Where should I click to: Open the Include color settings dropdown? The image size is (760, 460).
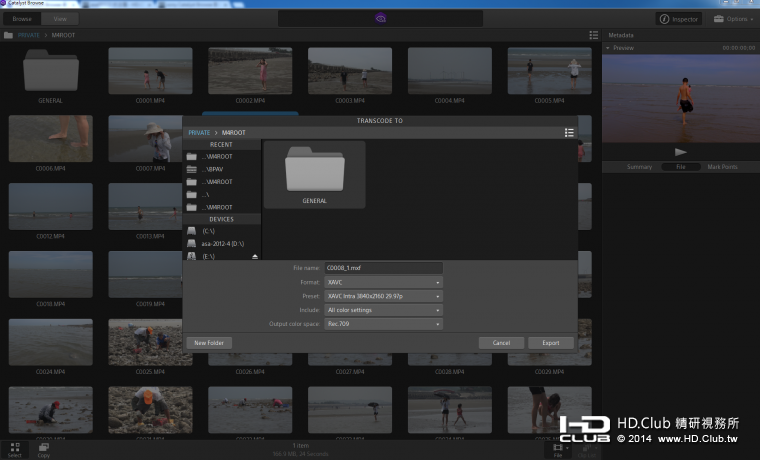coord(383,310)
